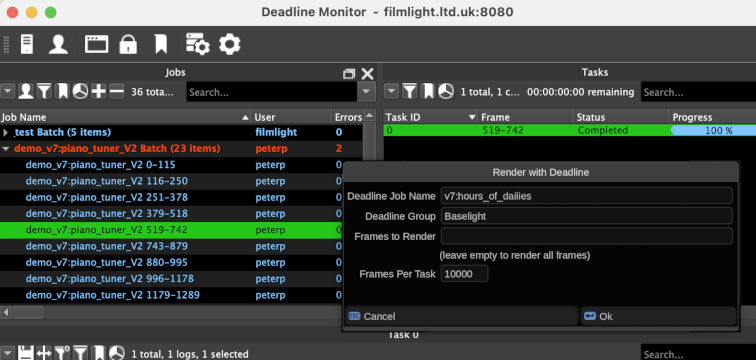The height and width of the screenshot is (360, 756).
Task: Click the horizontal arrows icon in bottom toolbar
Action: (x=44, y=353)
